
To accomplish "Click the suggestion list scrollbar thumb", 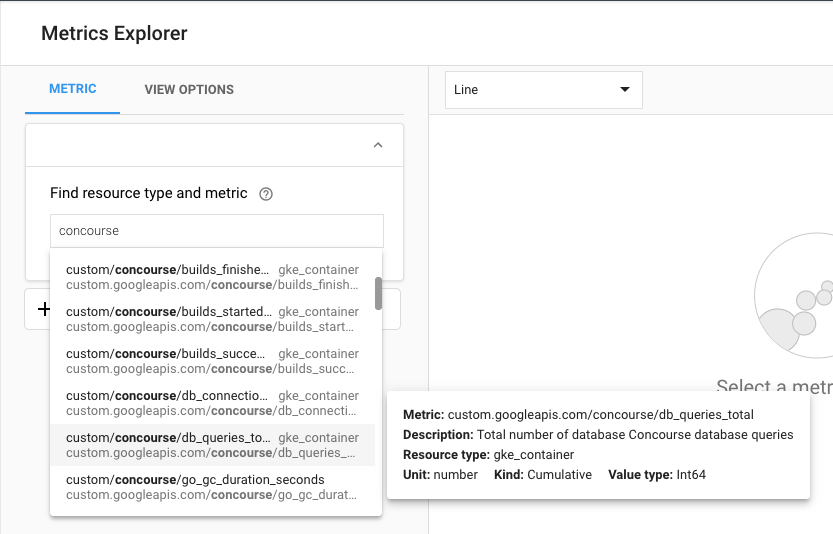I will coord(378,293).
